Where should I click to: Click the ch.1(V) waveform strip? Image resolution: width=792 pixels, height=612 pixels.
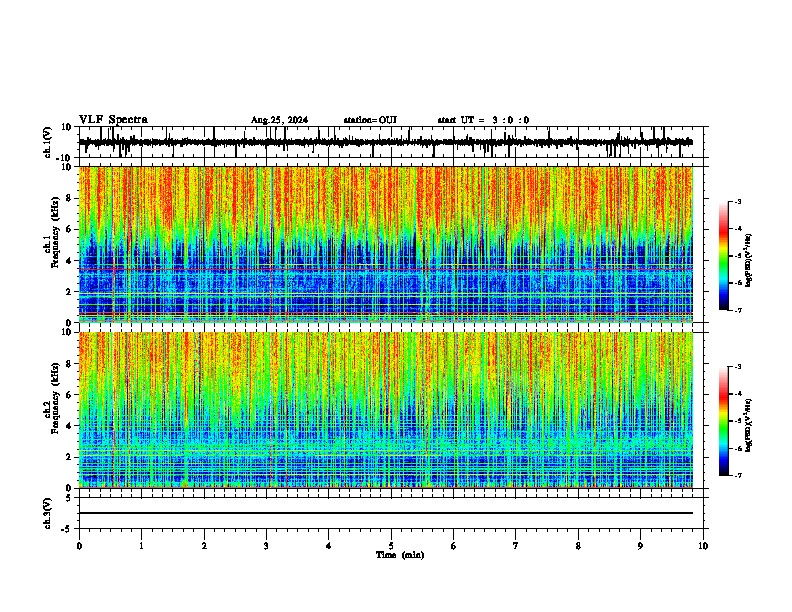[391, 142]
